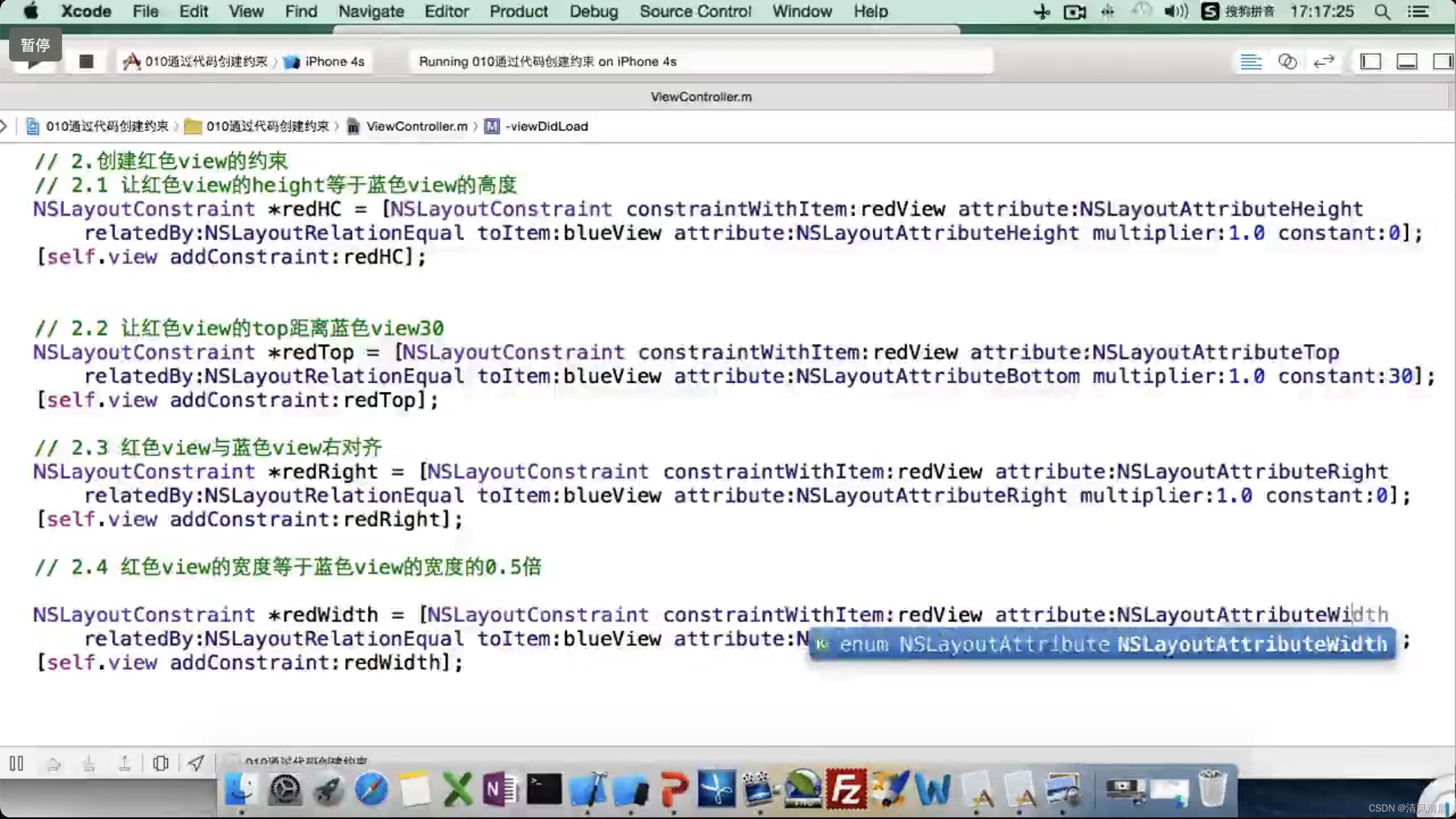Pause program execution in debug bar
Screen dimensions: 1456x819
(17, 763)
